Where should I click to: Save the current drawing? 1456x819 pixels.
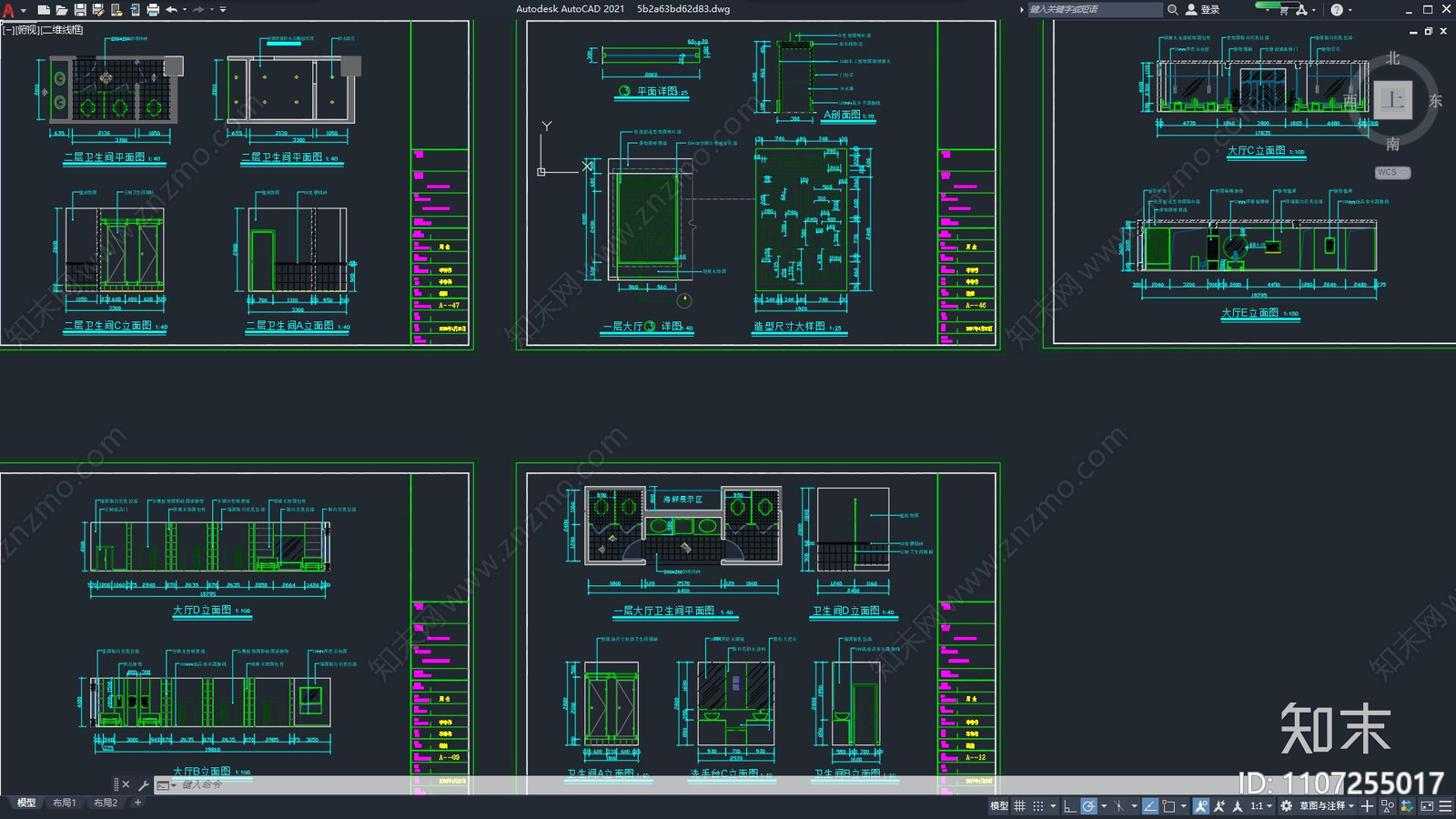[80, 10]
